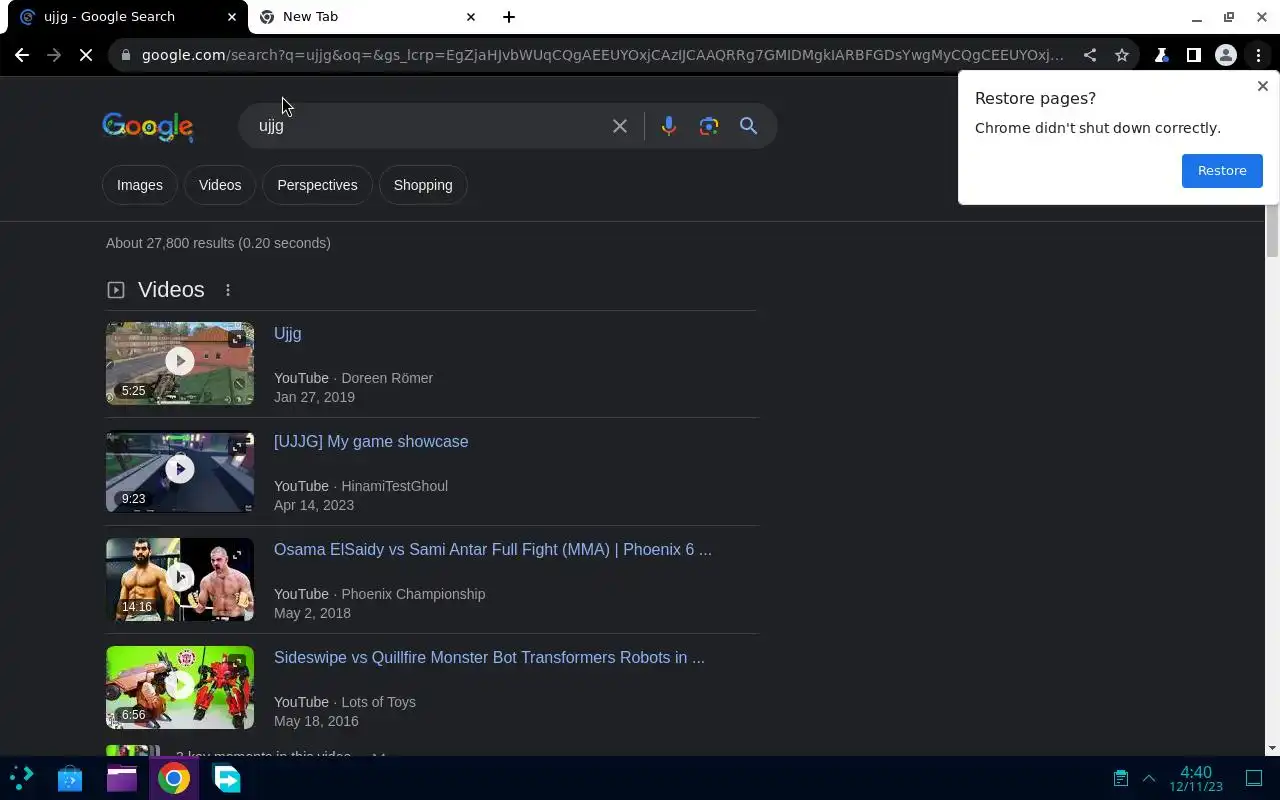Viewport: 1280px width, 800px height.
Task: Click 'Phoenix Championship' channel text
Action: coord(413,594)
